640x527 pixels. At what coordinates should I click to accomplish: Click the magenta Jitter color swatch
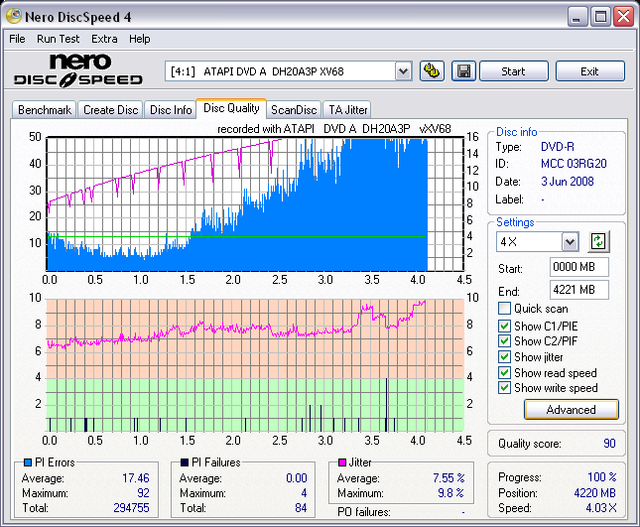pyautogui.click(x=342, y=463)
